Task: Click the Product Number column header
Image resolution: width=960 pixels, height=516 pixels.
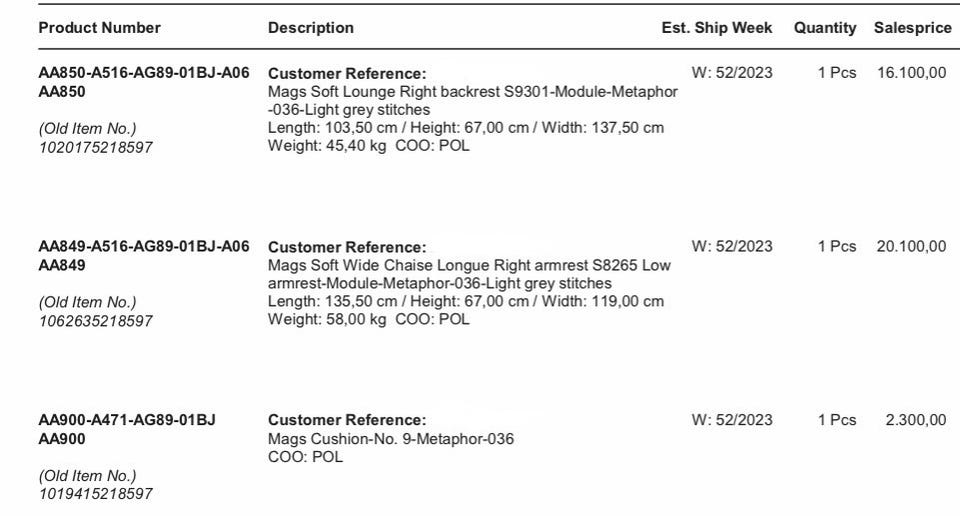Action: 99,28
